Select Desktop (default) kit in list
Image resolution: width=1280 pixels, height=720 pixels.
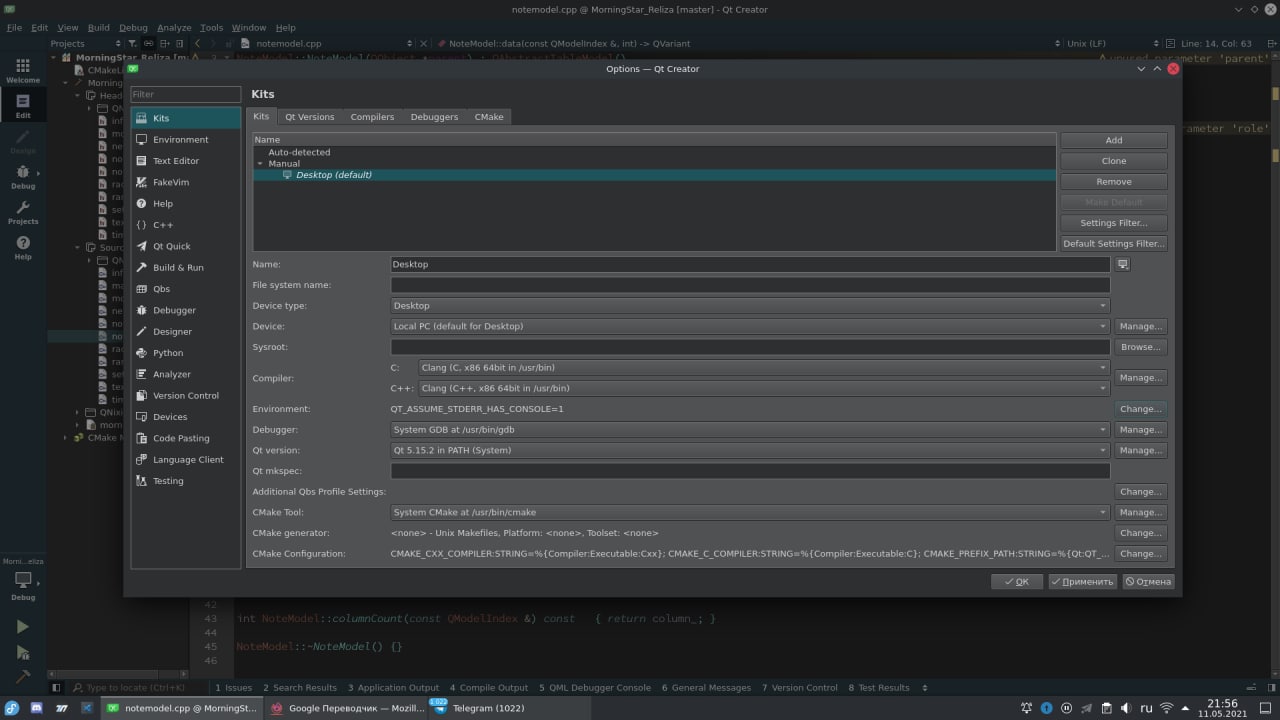[654, 175]
